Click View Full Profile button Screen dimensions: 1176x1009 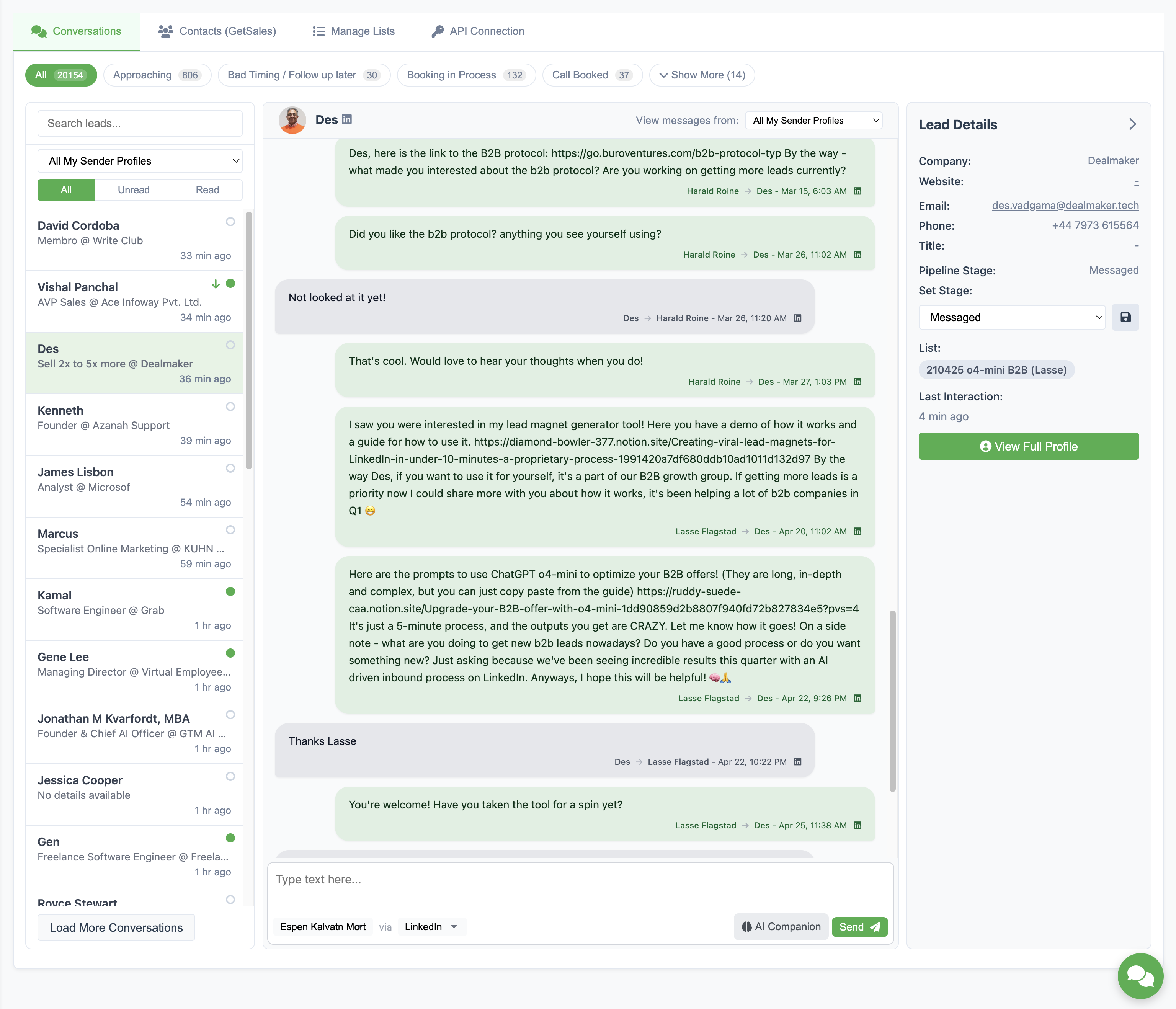tap(1029, 447)
